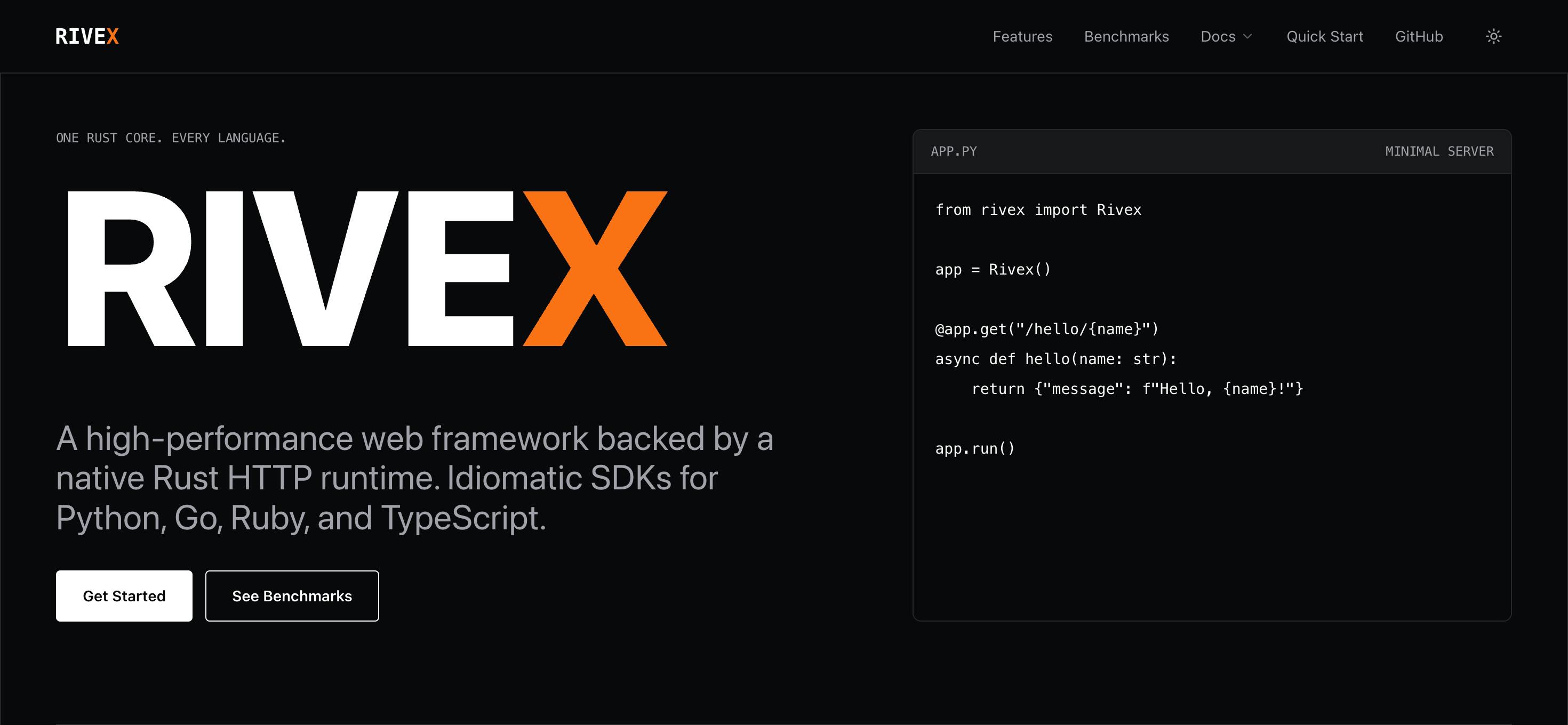Visit the GitHub nav link
This screenshot has width=1568, height=725.
1418,36
